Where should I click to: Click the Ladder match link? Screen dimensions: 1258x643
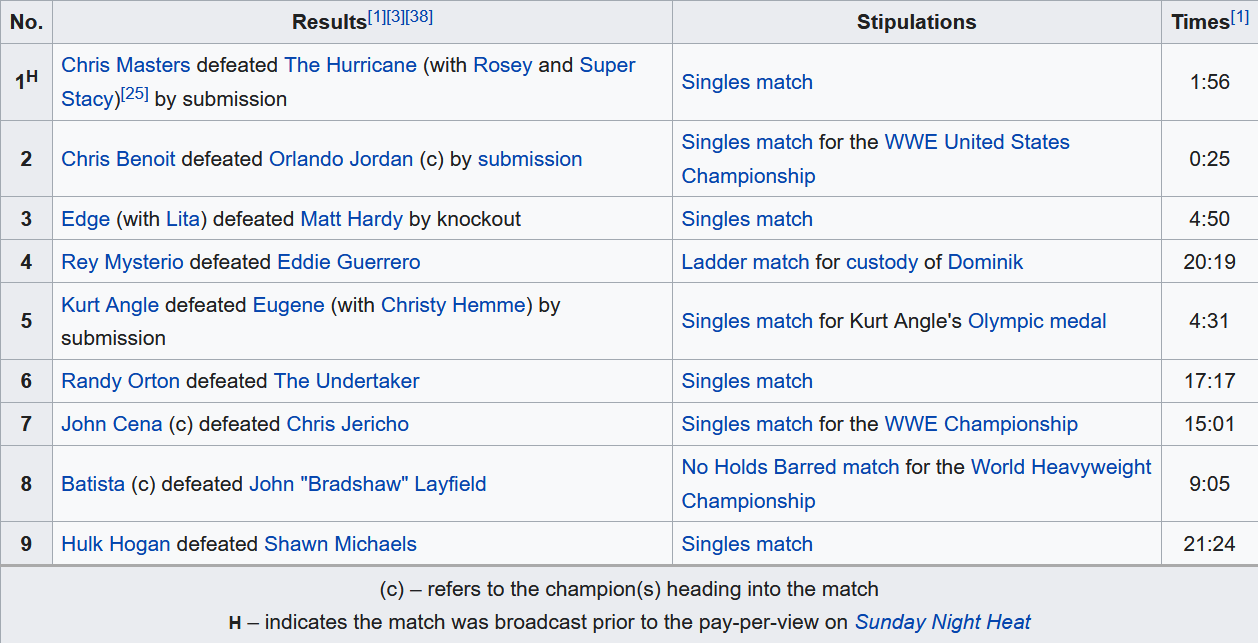click(745, 262)
